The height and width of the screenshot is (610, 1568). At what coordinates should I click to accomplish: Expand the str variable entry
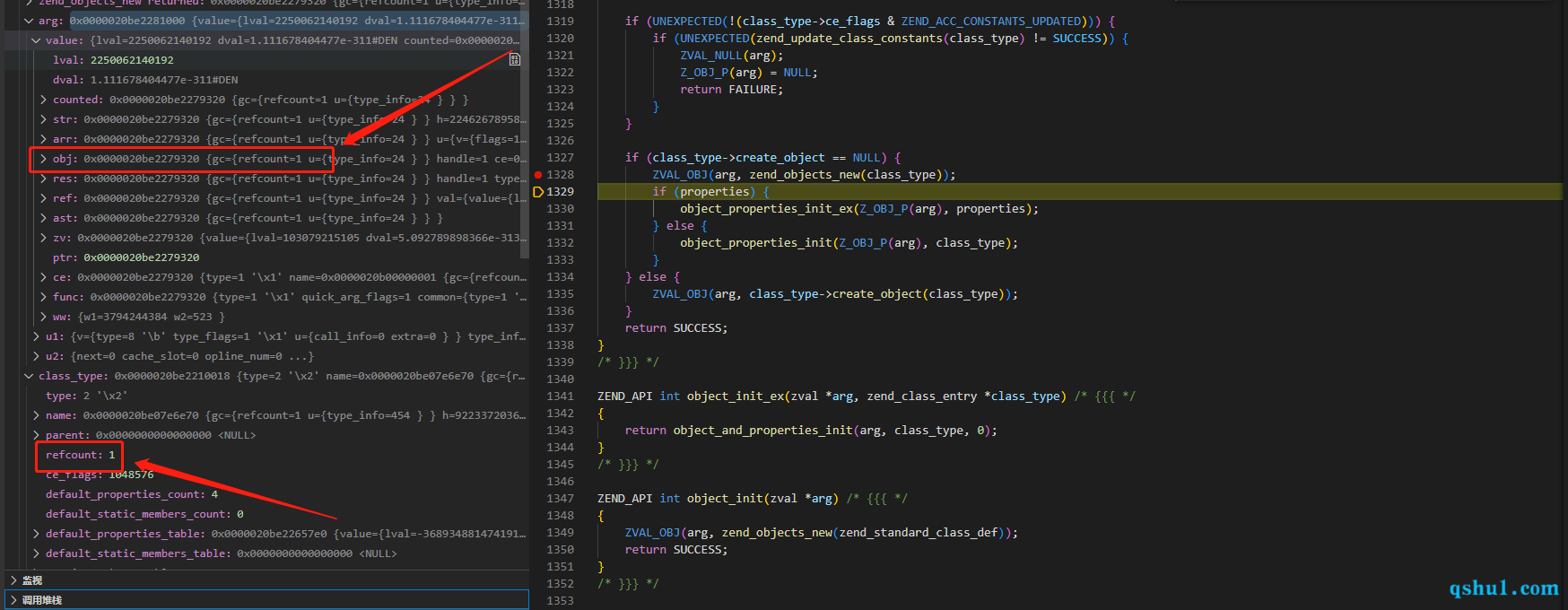click(x=43, y=119)
